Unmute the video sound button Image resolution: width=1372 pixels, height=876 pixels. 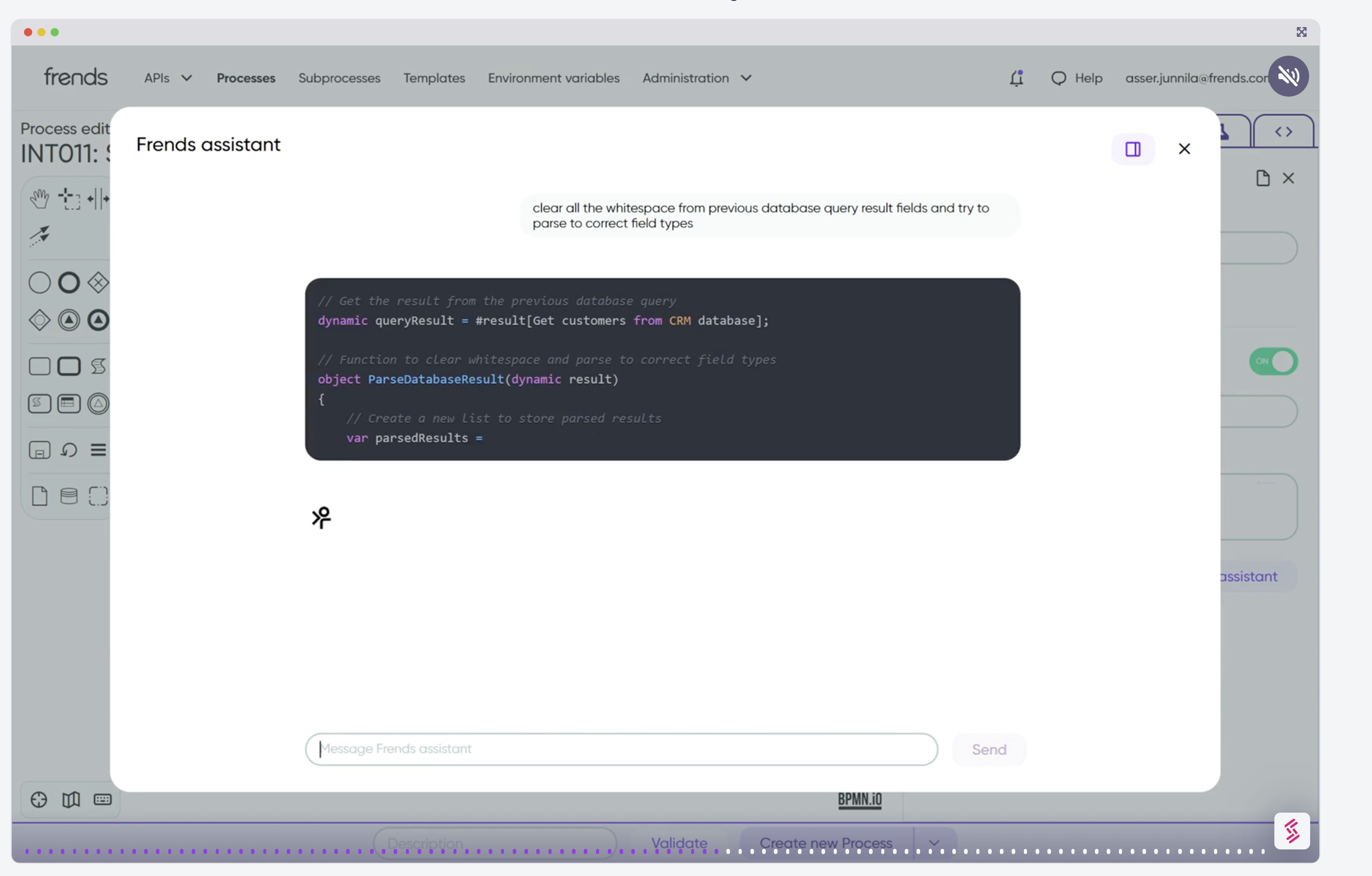click(x=1288, y=76)
